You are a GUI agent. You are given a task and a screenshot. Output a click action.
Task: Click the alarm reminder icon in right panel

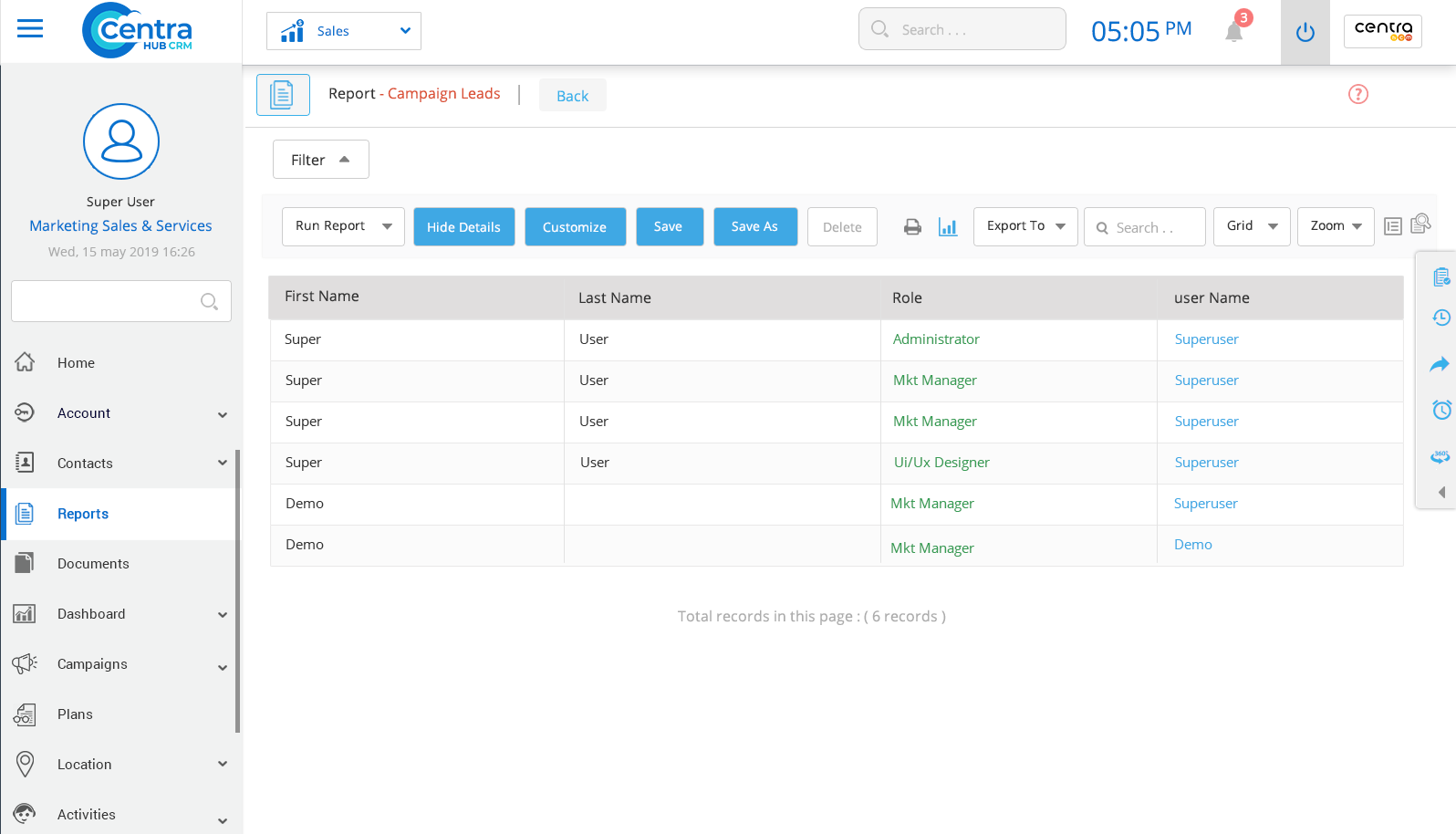(1441, 410)
